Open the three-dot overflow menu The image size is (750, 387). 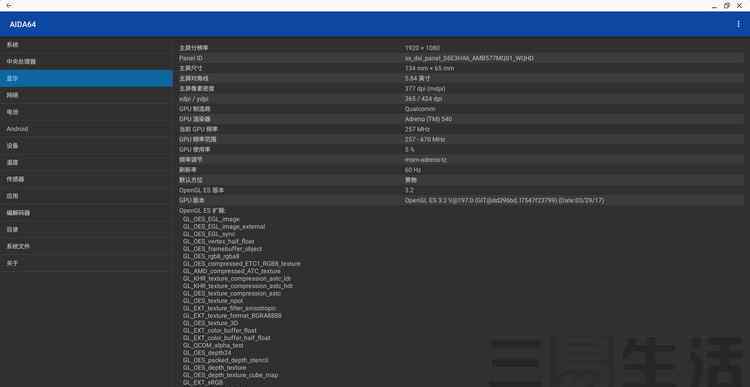[x=739, y=24]
